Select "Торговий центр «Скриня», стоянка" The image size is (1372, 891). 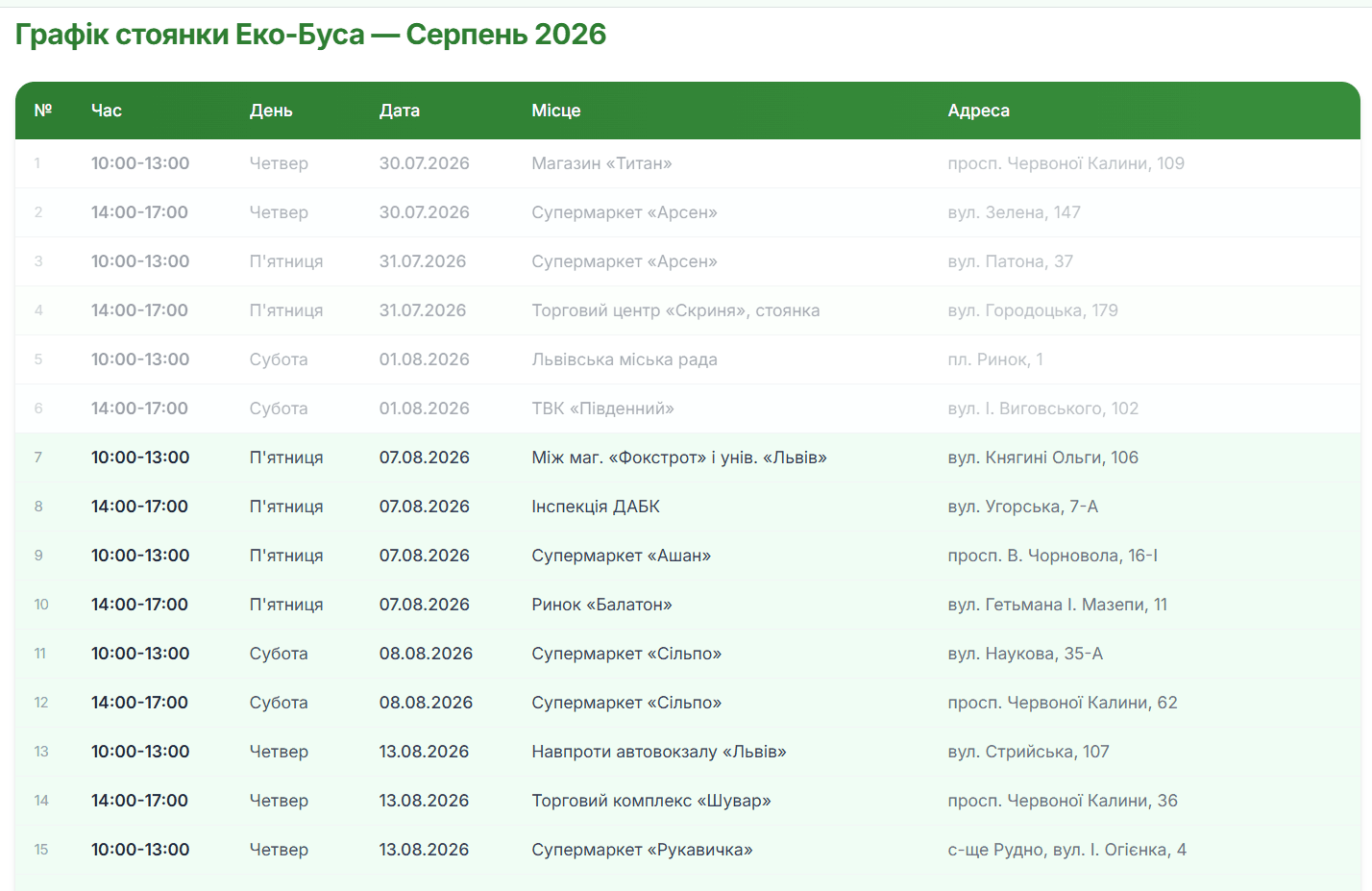(x=676, y=310)
